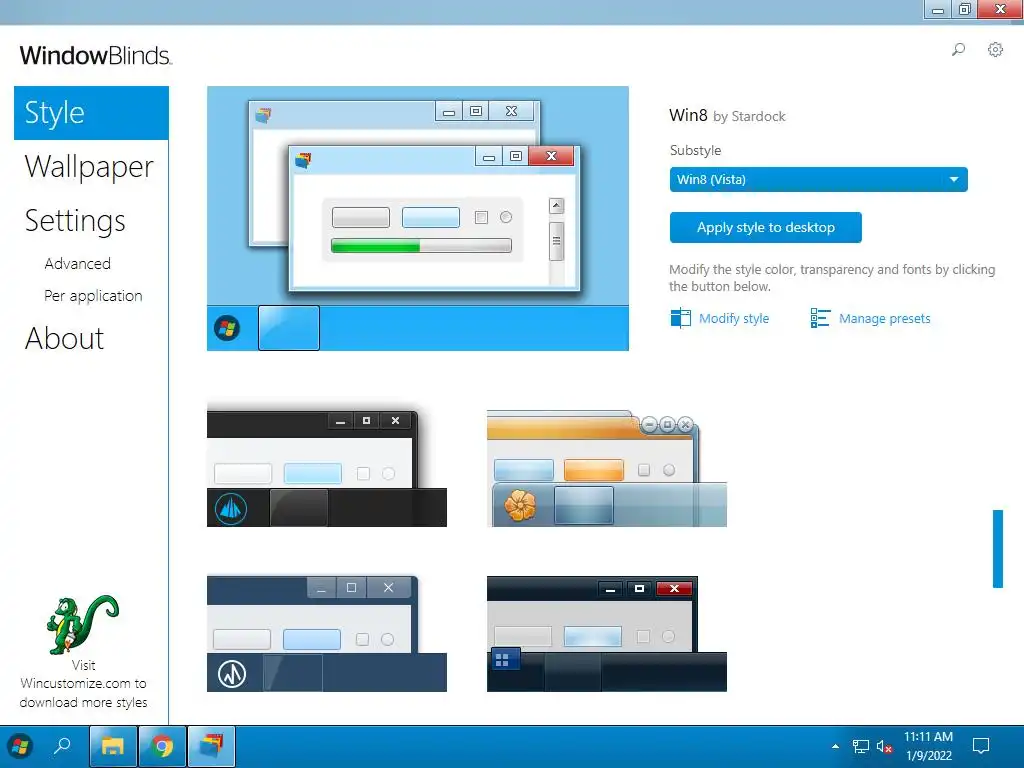Viewport: 1024px width, 768px height.
Task: Open the notification center icon
Action: [981, 746]
